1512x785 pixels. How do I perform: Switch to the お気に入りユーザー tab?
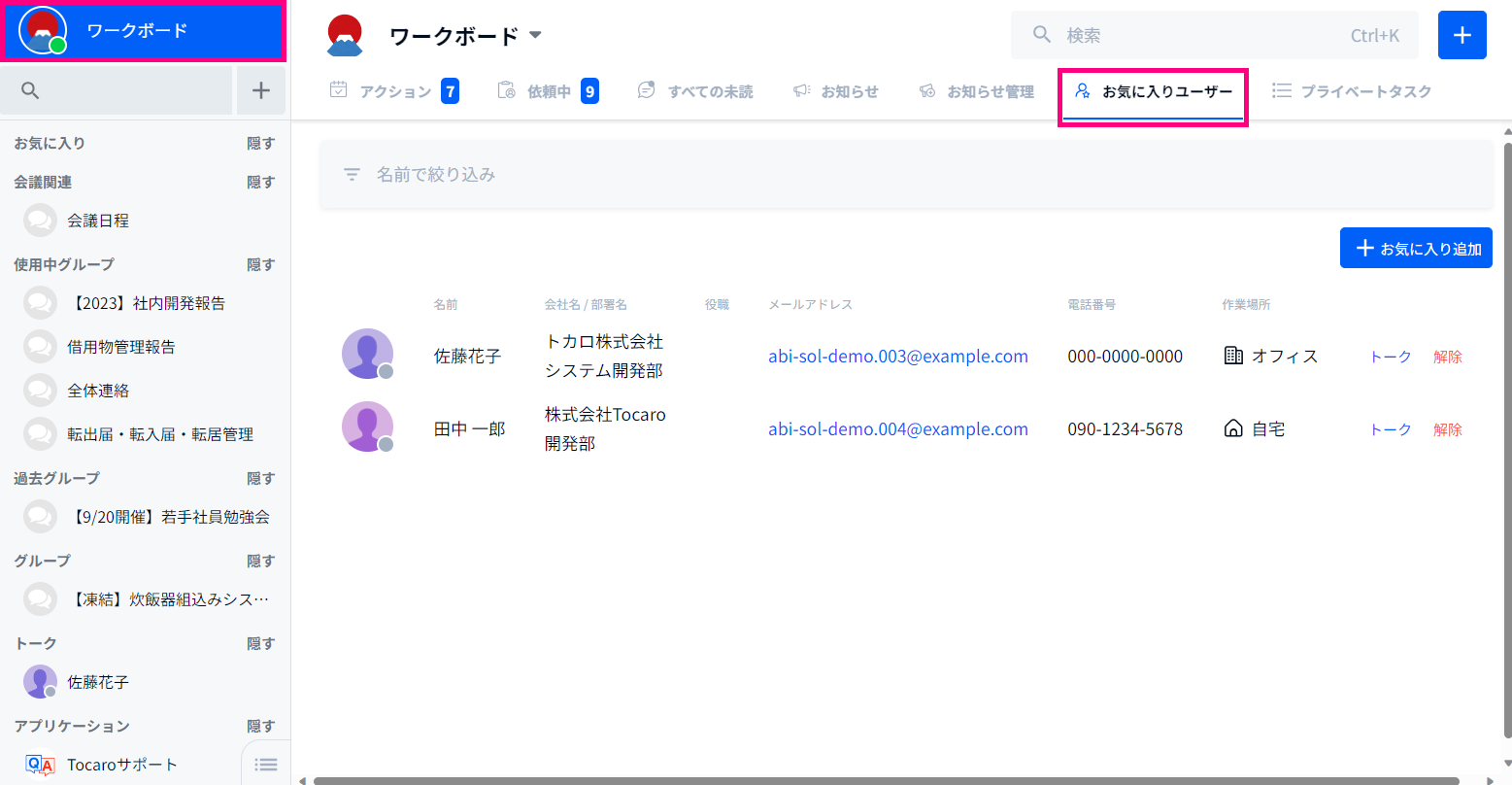1153,90
